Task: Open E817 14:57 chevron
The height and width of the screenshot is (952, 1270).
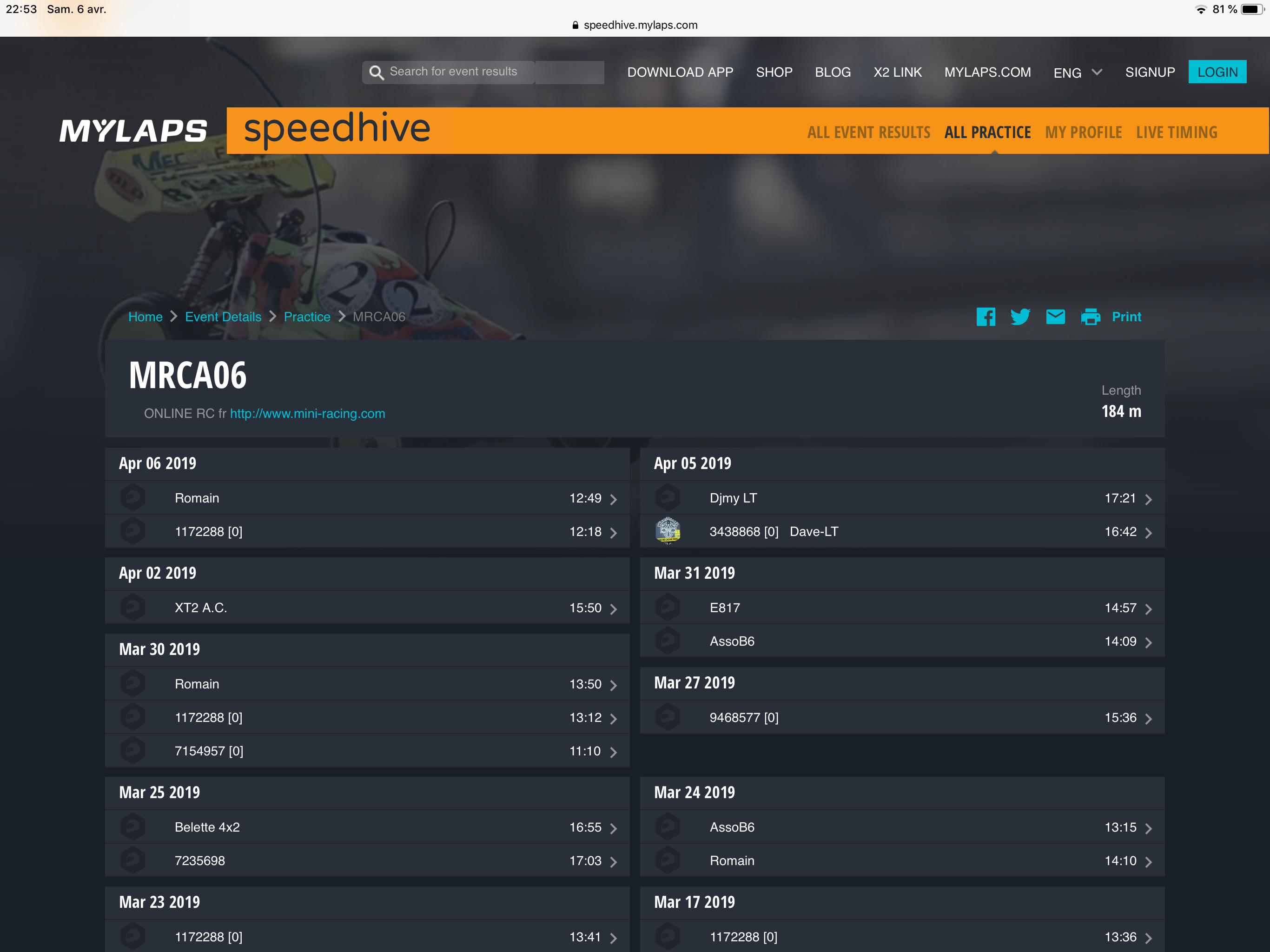Action: pos(1148,608)
